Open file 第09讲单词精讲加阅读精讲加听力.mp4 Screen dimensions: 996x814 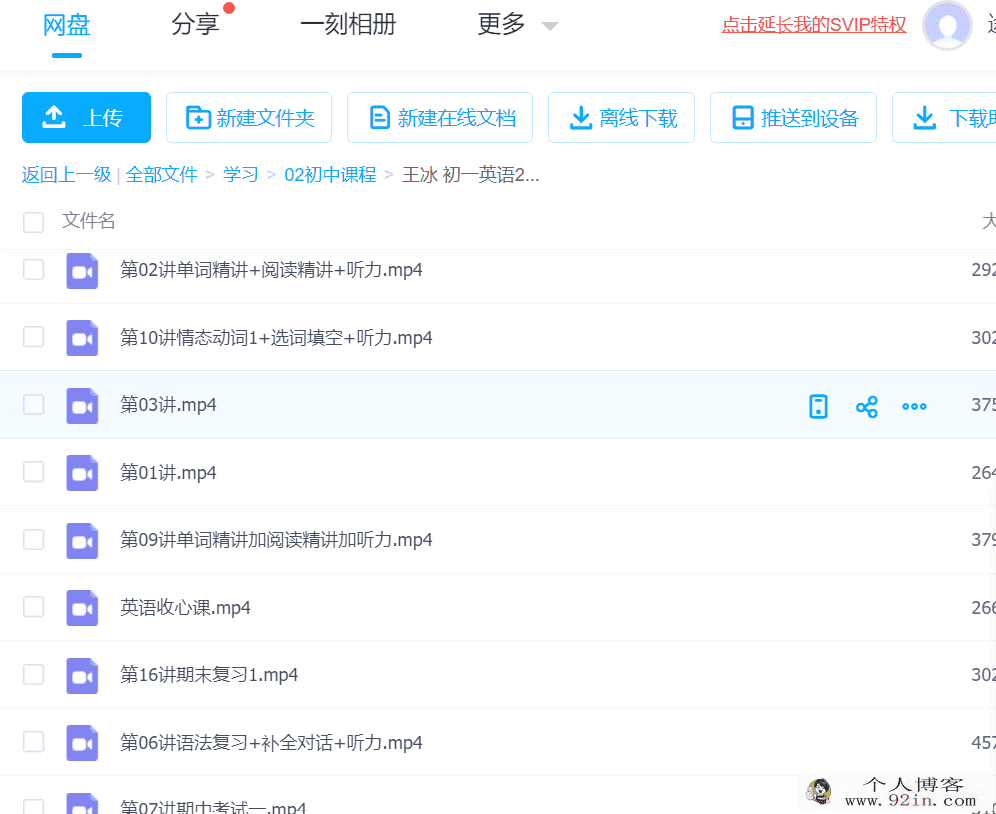tap(276, 540)
